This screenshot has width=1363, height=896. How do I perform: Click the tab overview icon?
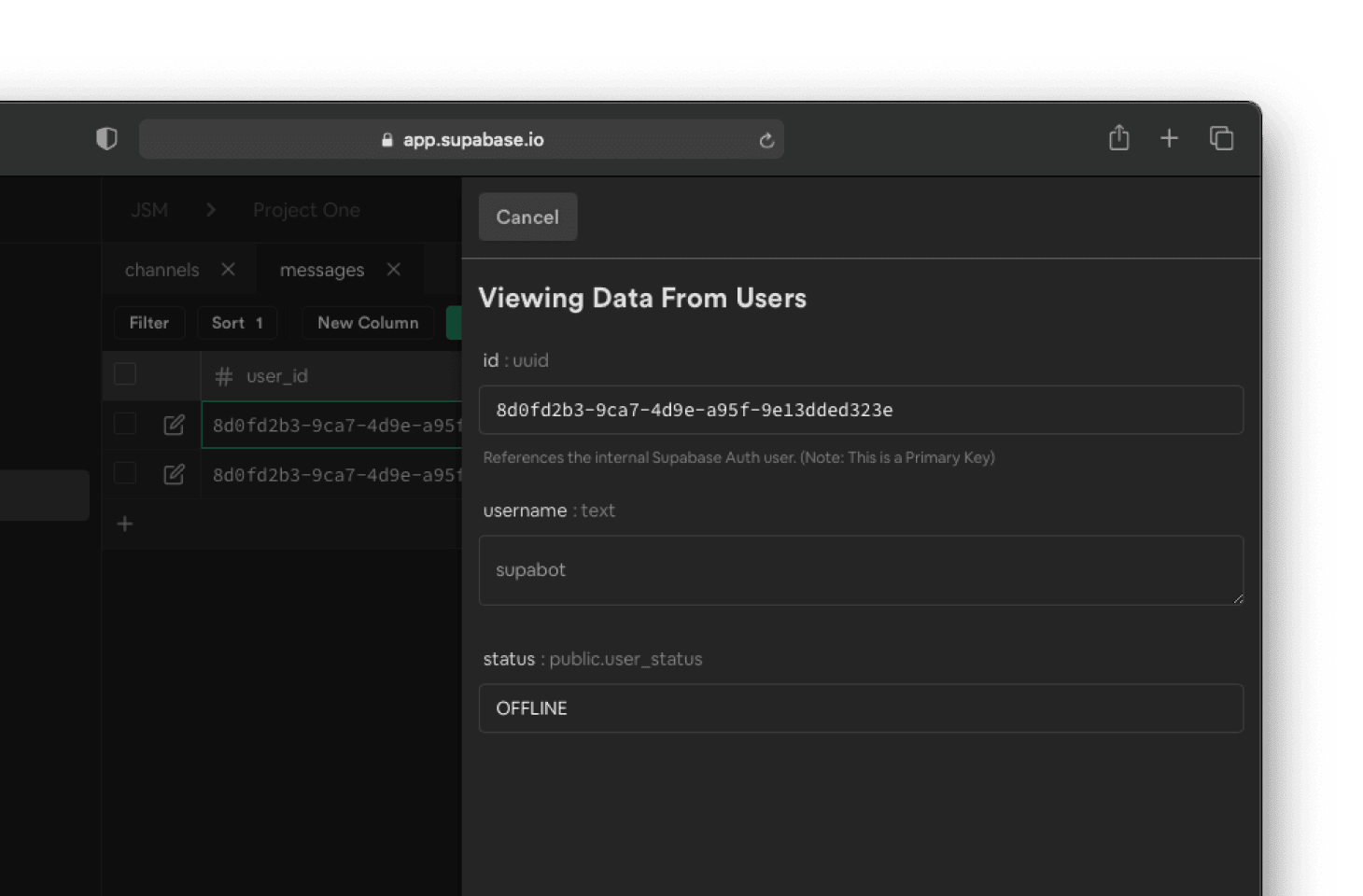[1221, 137]
